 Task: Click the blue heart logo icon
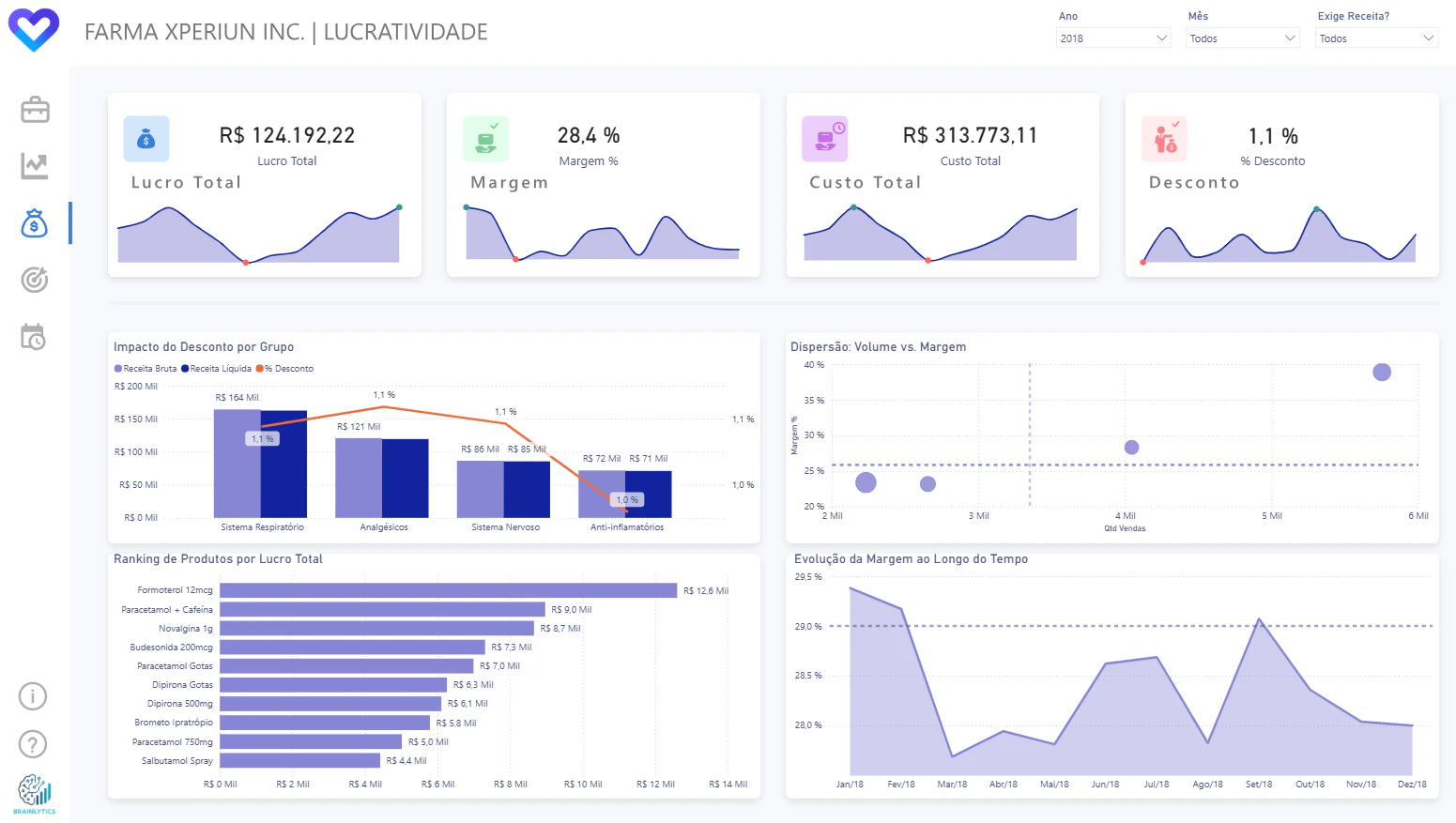tap(34, 30)
